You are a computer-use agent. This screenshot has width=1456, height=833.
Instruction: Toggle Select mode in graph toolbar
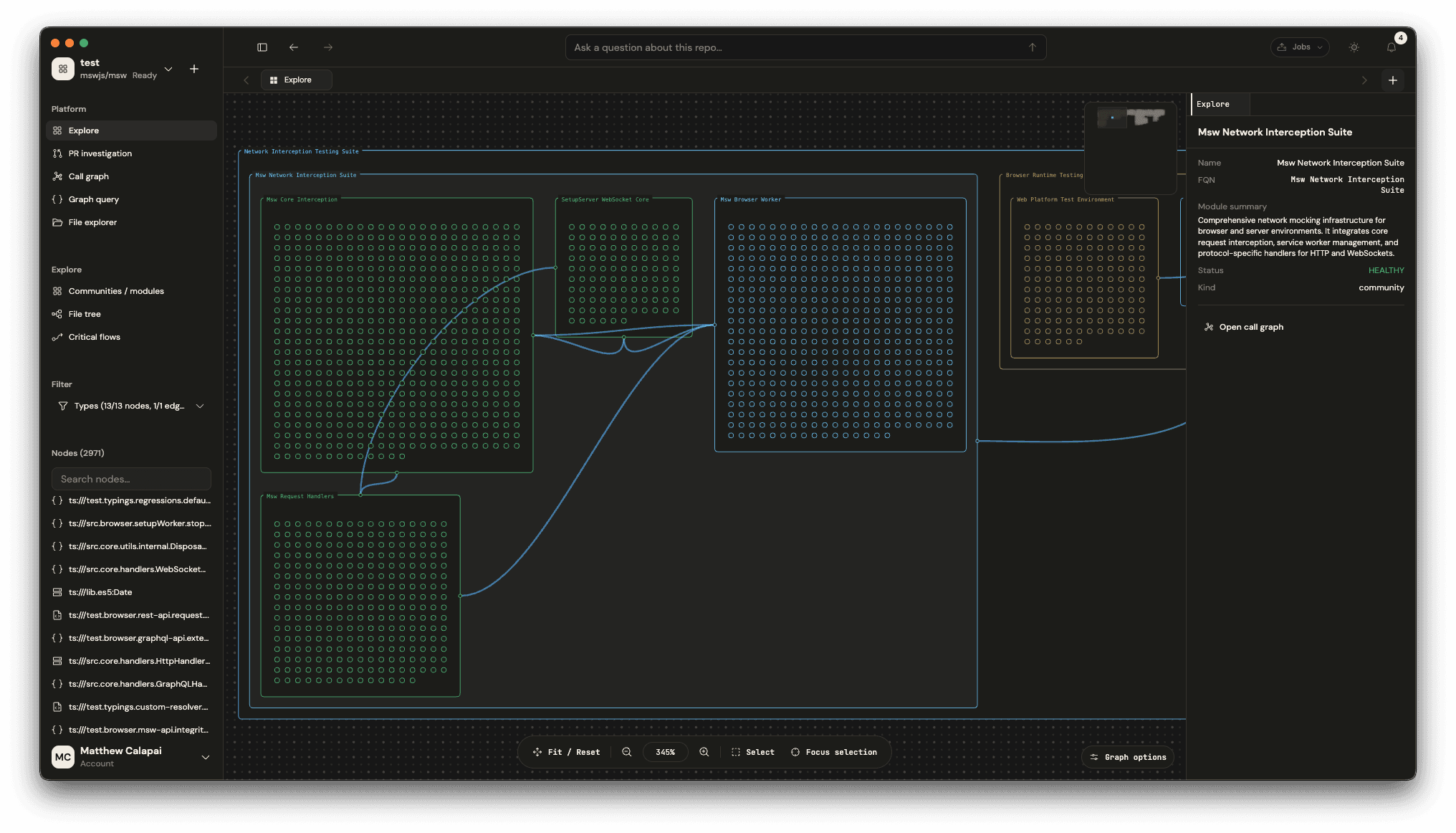click(753, 752)
